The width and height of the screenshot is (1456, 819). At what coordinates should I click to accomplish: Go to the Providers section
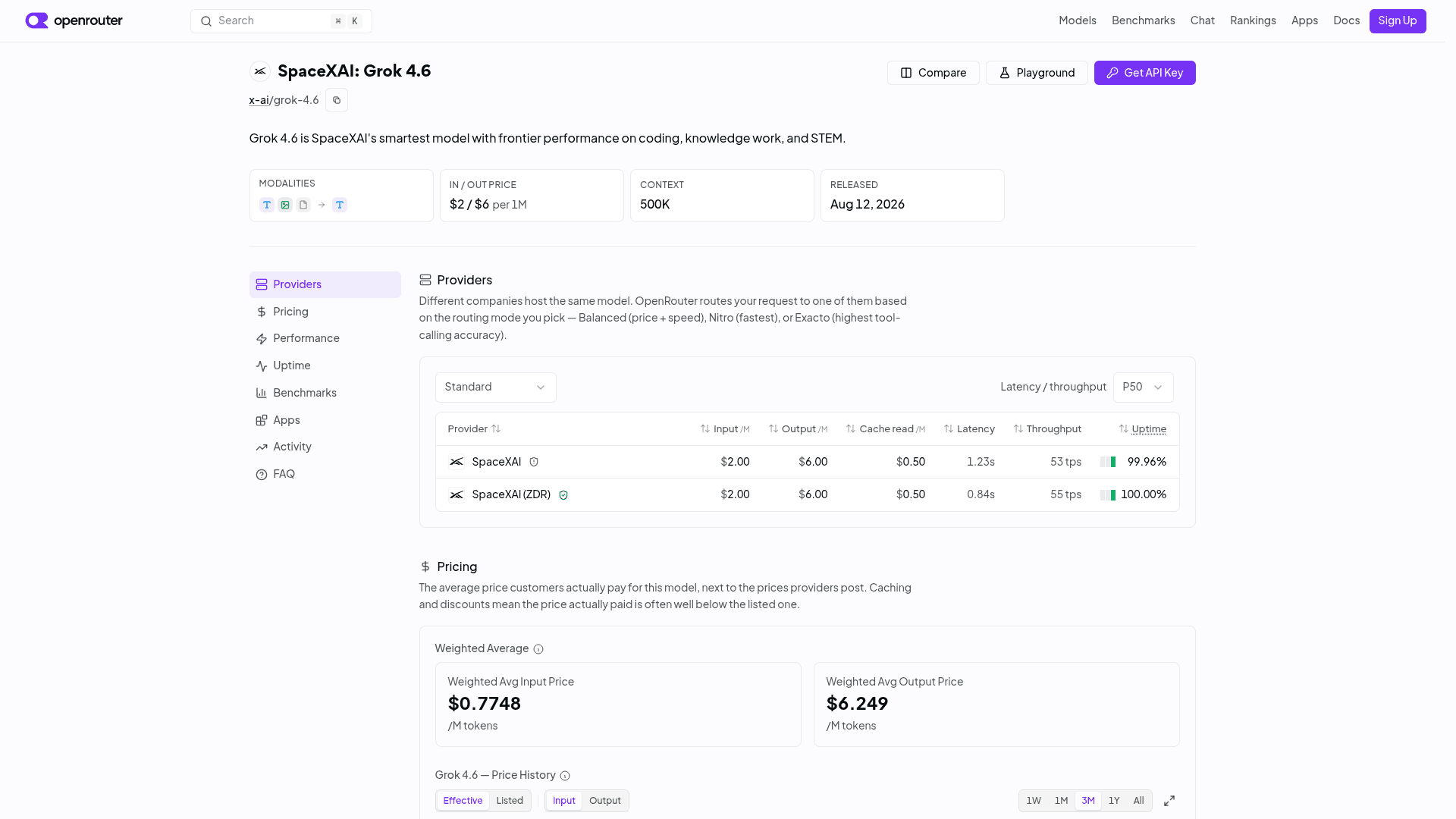click(325, 284)
